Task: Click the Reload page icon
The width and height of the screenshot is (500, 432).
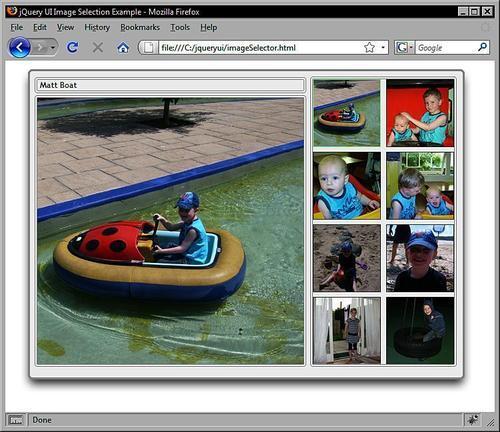Action: tap(72, 47)
